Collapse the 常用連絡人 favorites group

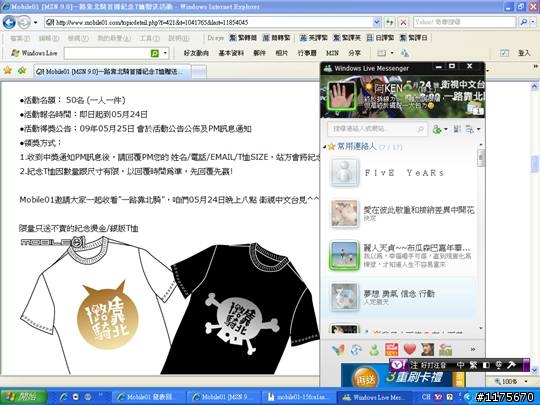[324, 147]
